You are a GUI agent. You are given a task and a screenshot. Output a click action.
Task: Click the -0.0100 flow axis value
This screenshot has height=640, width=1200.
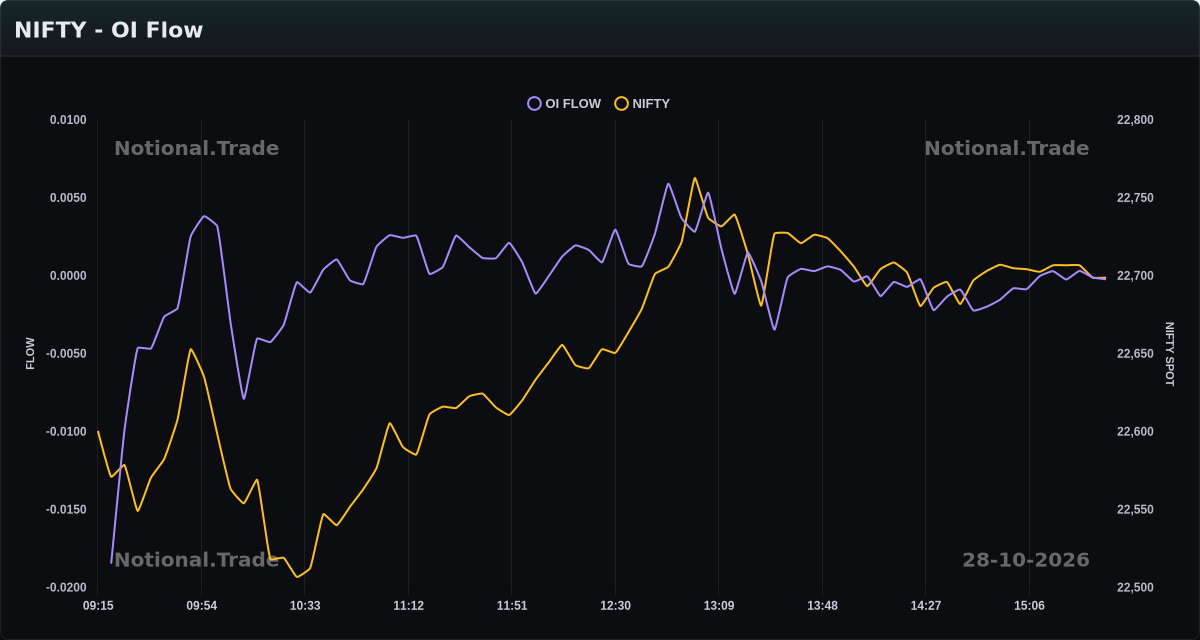[x=66, y=432]
